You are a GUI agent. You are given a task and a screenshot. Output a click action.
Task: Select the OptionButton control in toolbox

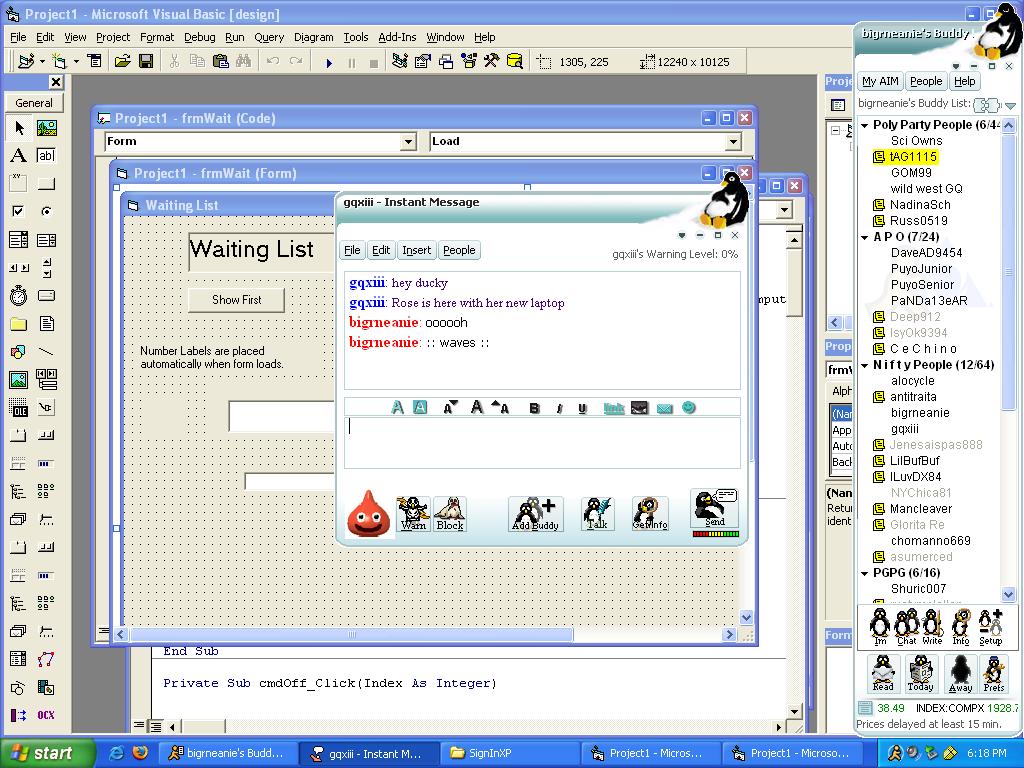(x=46, y=211)
